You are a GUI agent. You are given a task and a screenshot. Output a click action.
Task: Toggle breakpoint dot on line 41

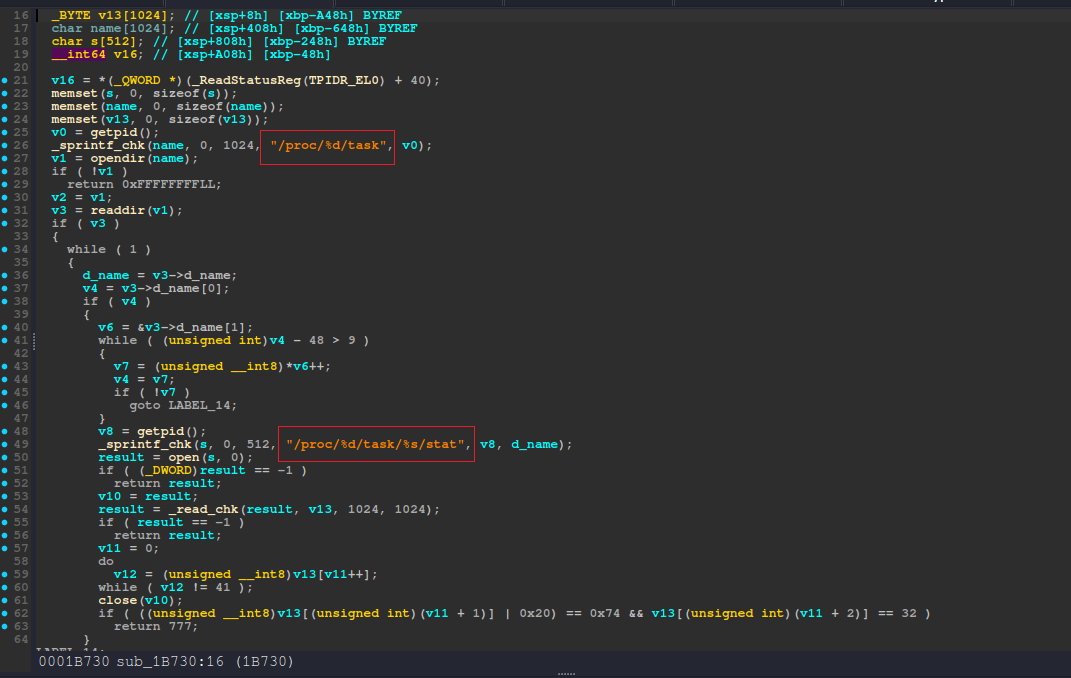(5, 341)
